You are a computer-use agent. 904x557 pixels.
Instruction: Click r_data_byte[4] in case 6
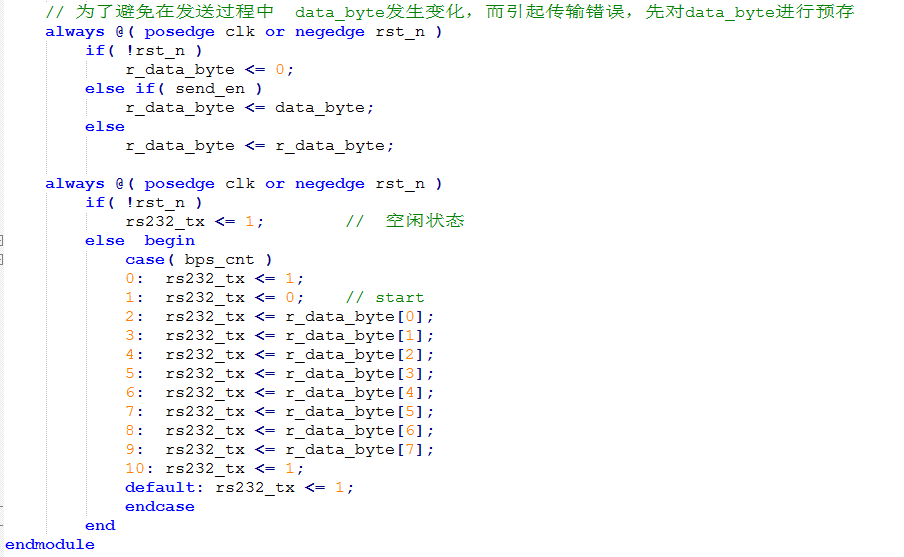point(355,393)
